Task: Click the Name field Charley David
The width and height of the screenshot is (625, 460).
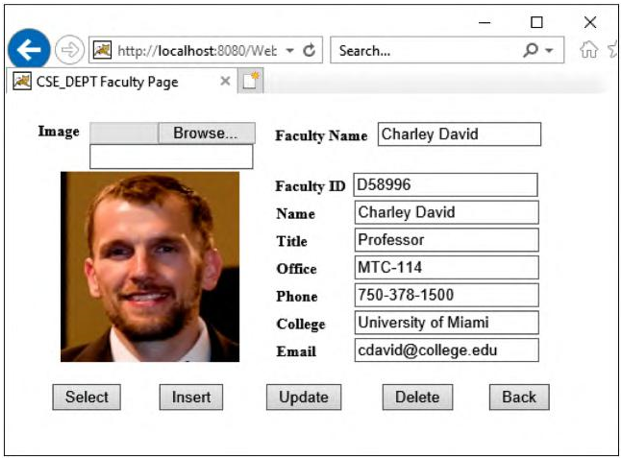Action: pyautogui.click(x=446, y=212)
